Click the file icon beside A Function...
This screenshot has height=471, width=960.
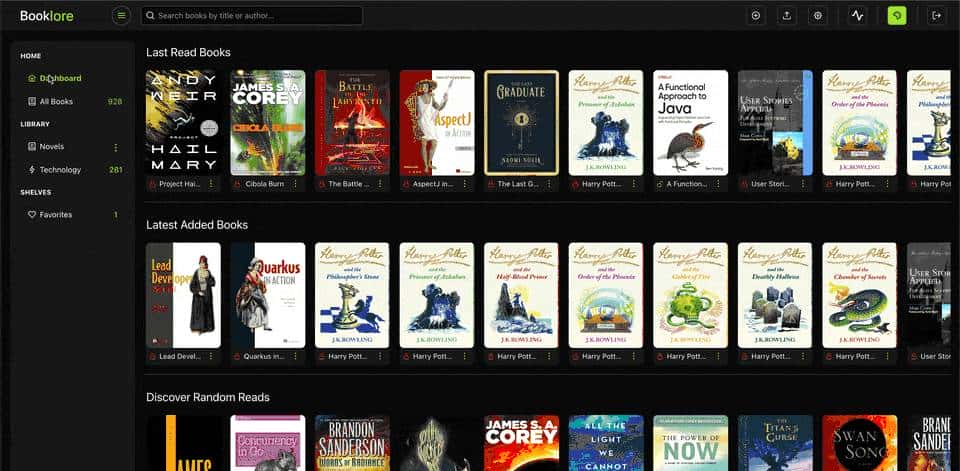point(659,184)
